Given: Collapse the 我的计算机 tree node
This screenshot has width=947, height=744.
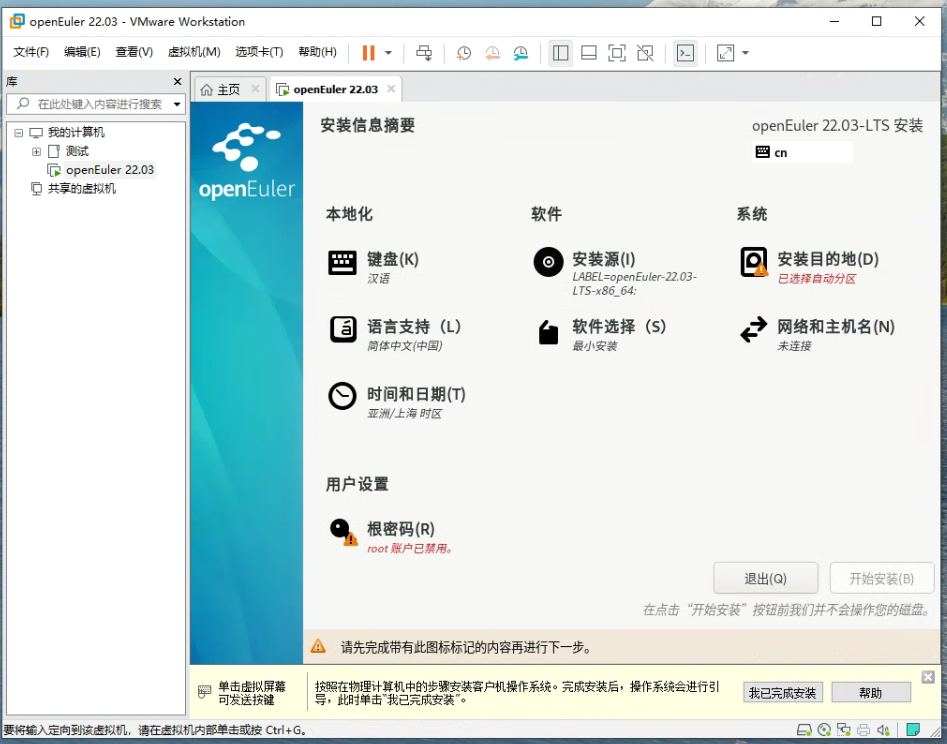Looking at the screenshot, I should click(x=19, y=132).
